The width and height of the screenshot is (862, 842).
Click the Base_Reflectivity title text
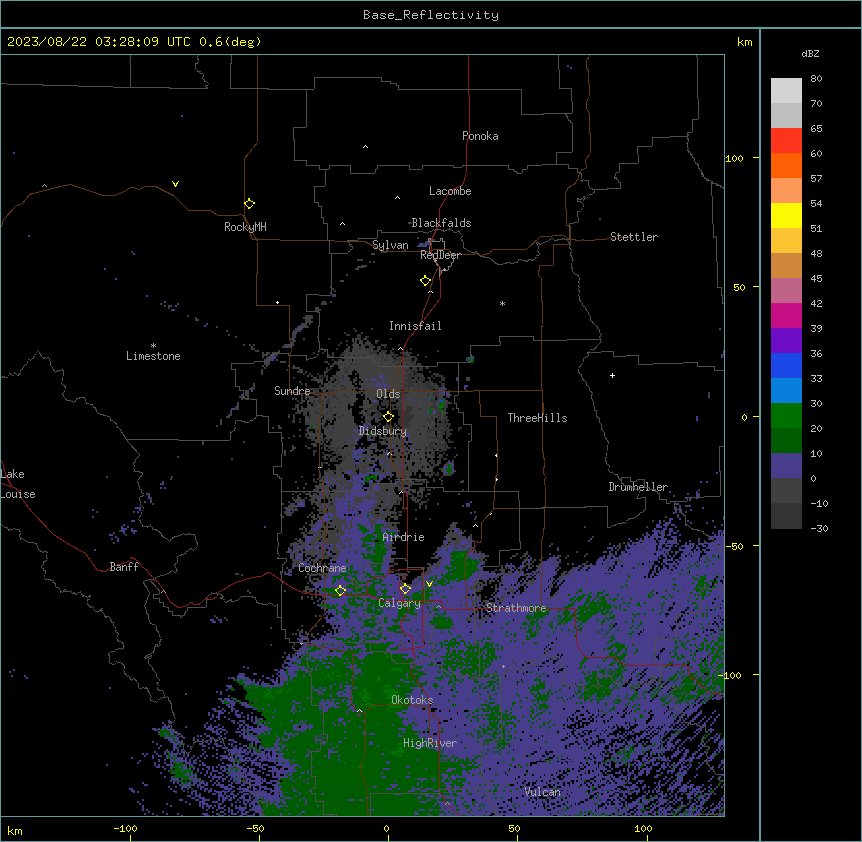click(x=431, y=15)
